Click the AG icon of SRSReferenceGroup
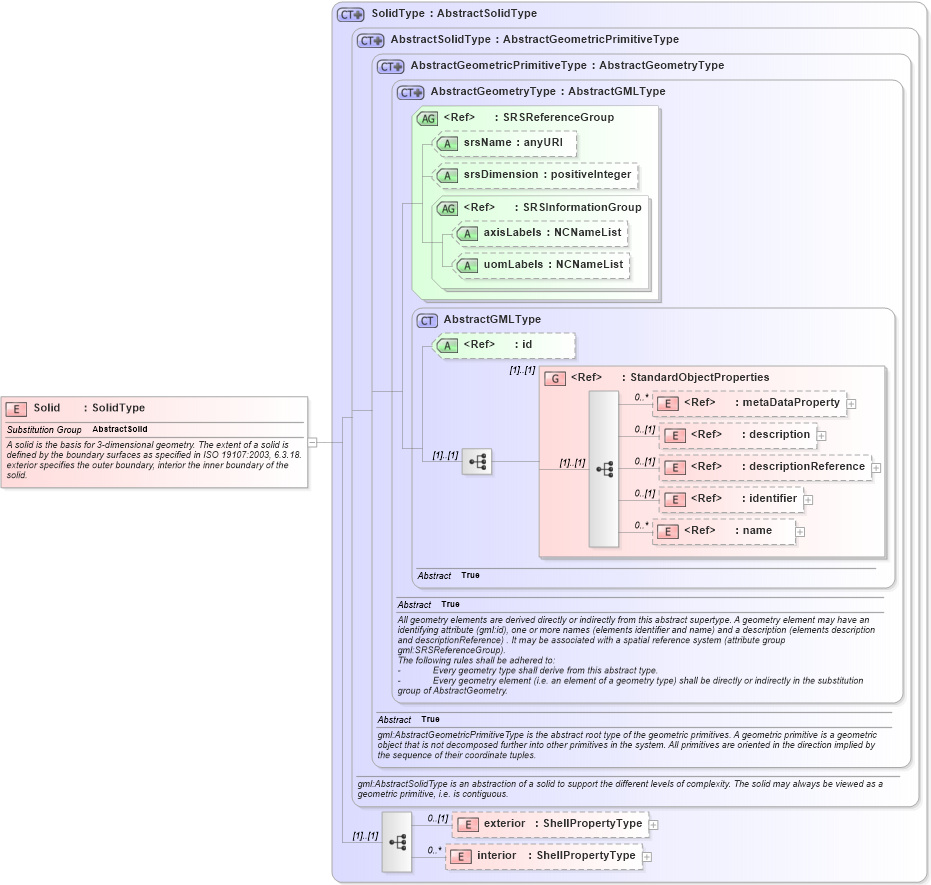Screen dimensions: 931x885 pyautogui.click(x=427, y=119)
